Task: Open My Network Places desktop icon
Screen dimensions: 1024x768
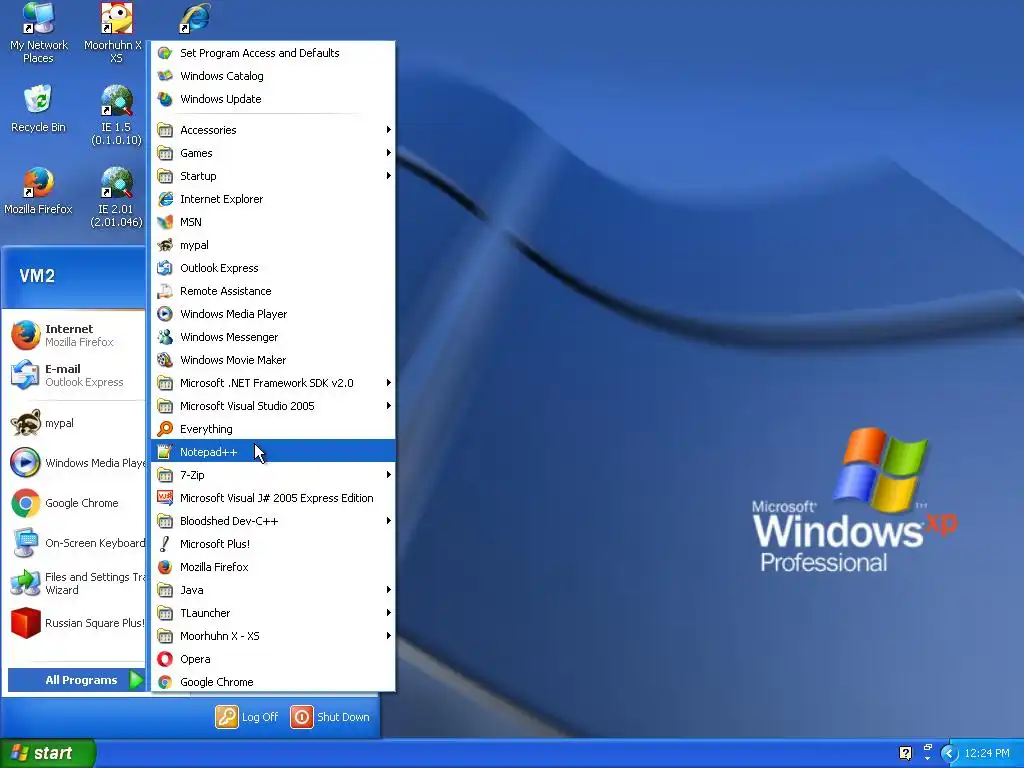Action: 39,33
